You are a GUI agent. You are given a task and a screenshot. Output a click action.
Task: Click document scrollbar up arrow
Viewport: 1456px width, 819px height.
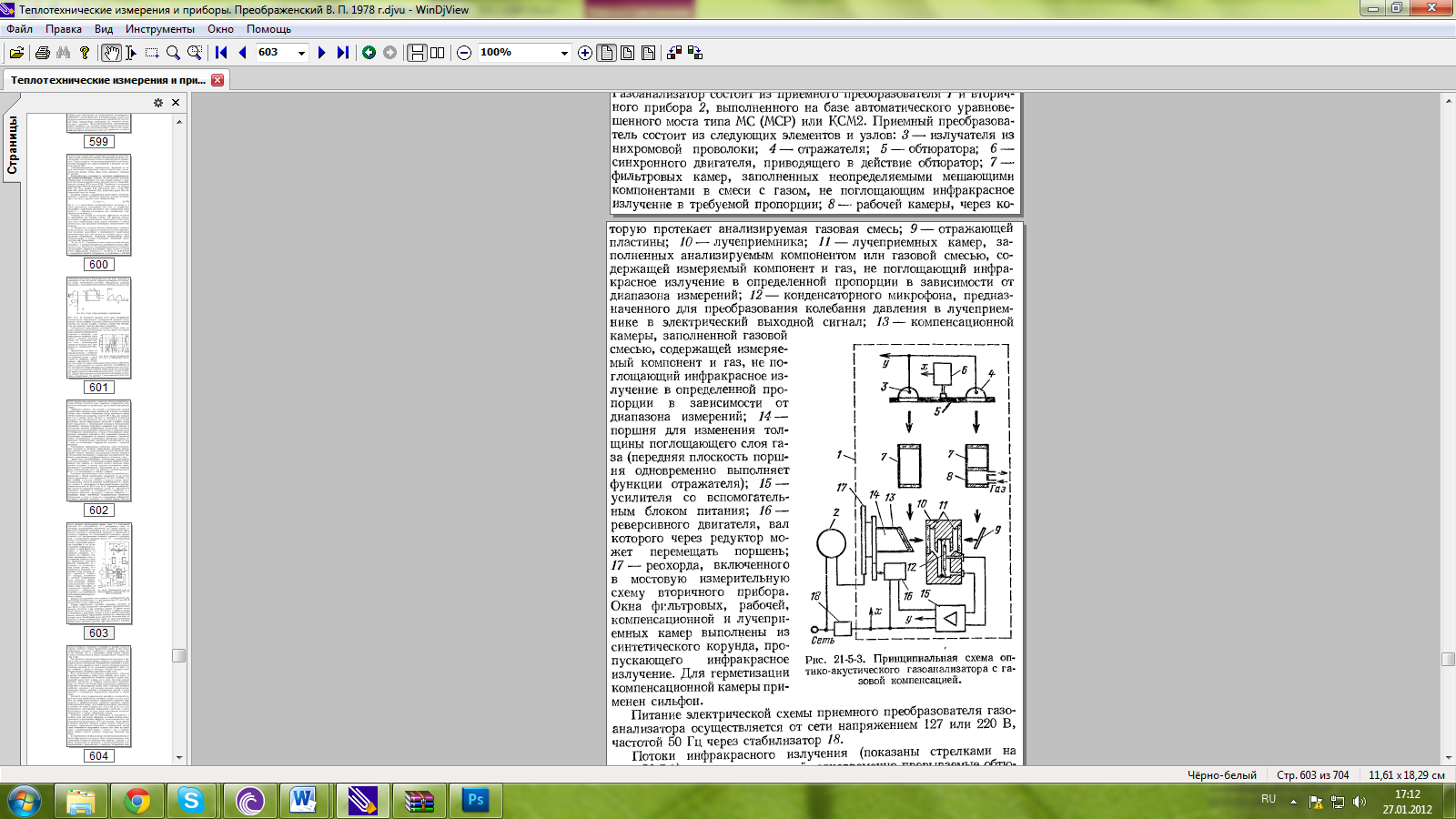[x=1448, y=101]
